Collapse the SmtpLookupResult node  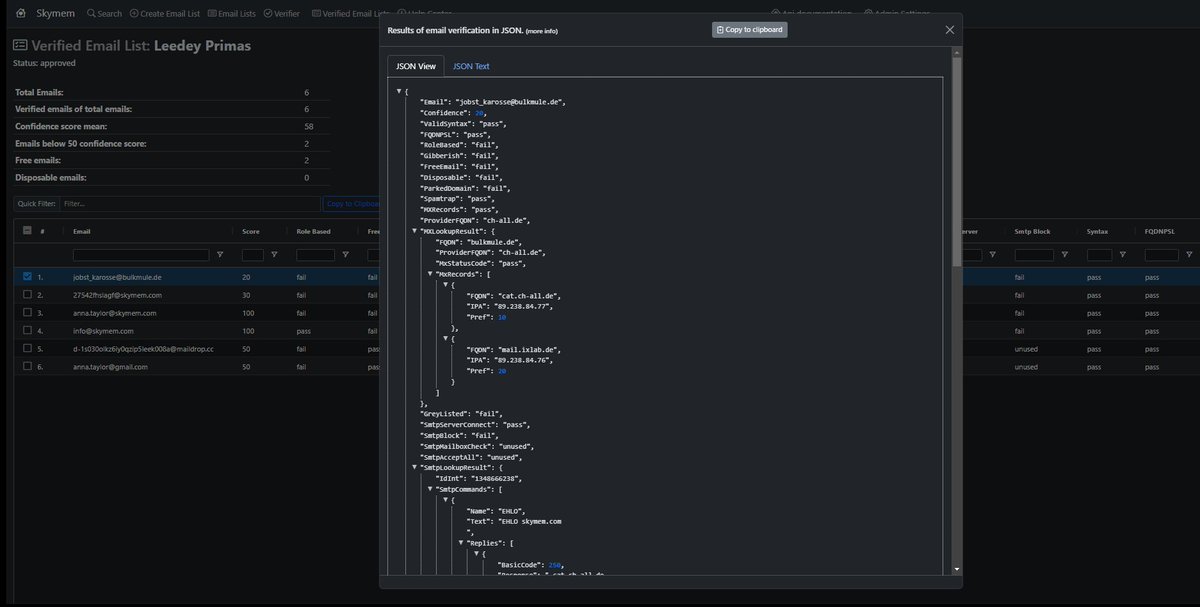(x=415, y=467)
